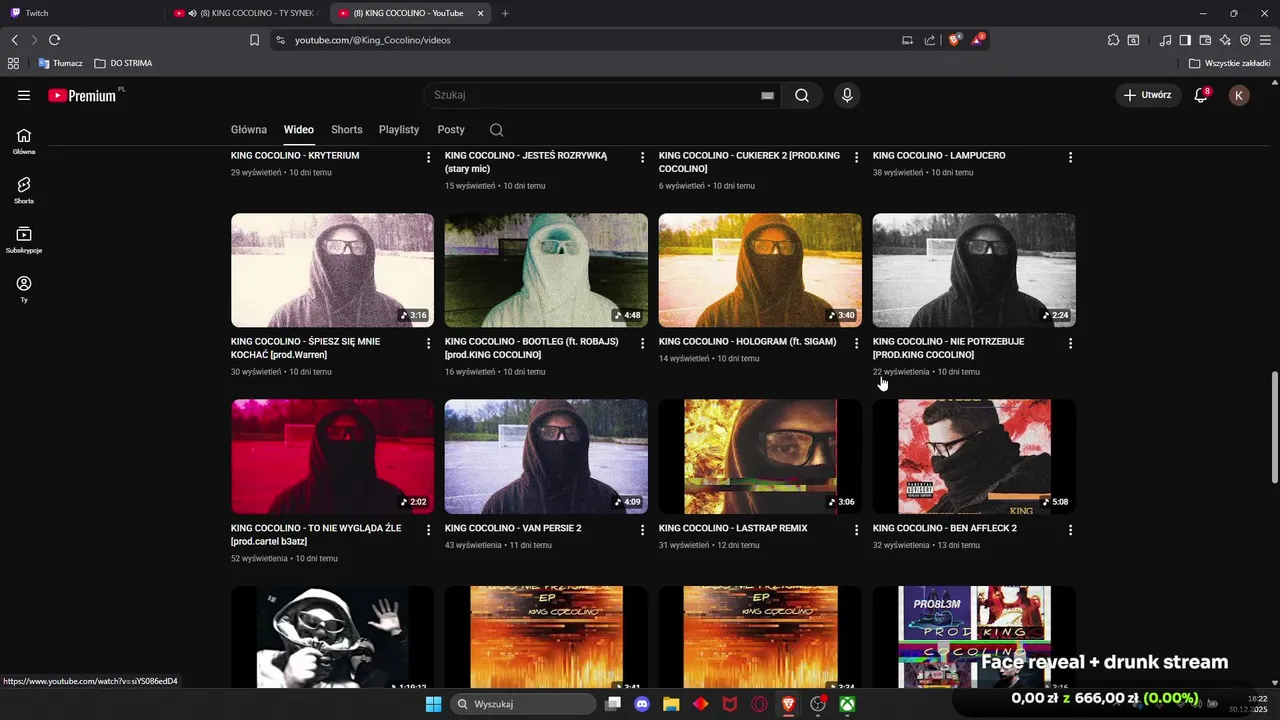The image size is (1280, 720).
Task: Switch to KING COCOLINO - TY SYNEK browser tab
Action: coord(246,13)
